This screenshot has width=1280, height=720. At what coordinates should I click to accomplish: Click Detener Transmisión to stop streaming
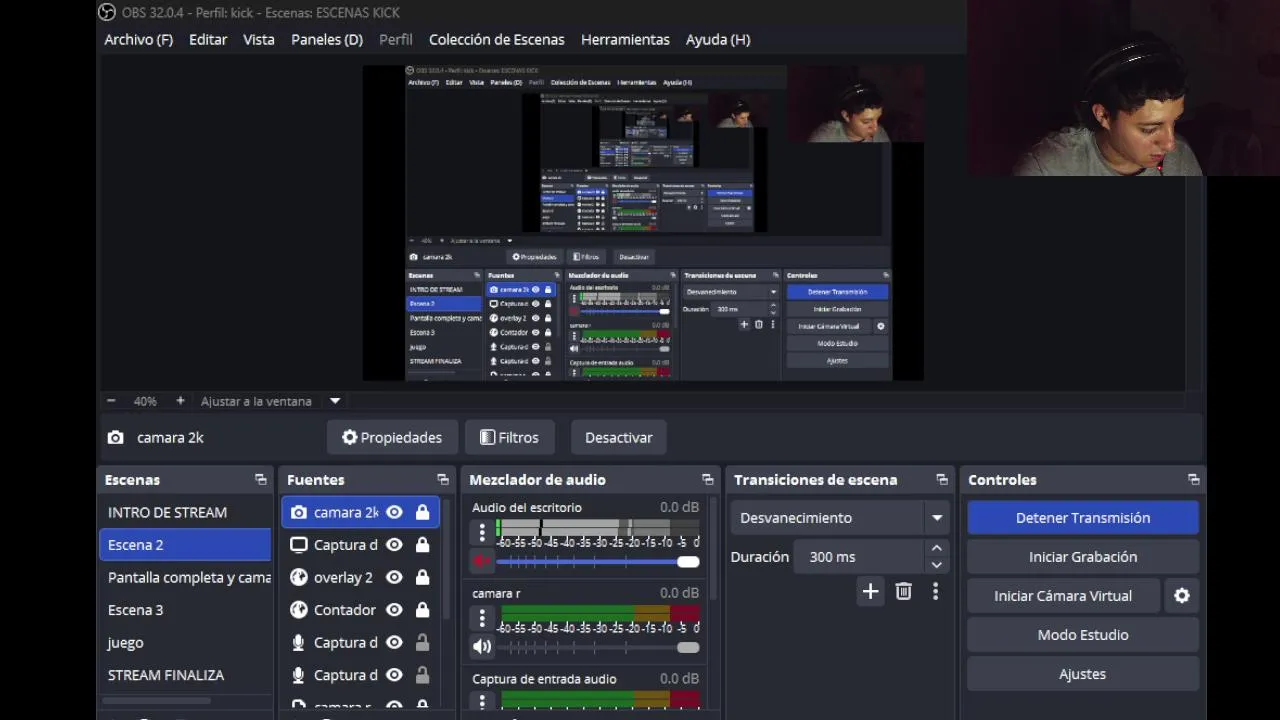coord(1083,518)
